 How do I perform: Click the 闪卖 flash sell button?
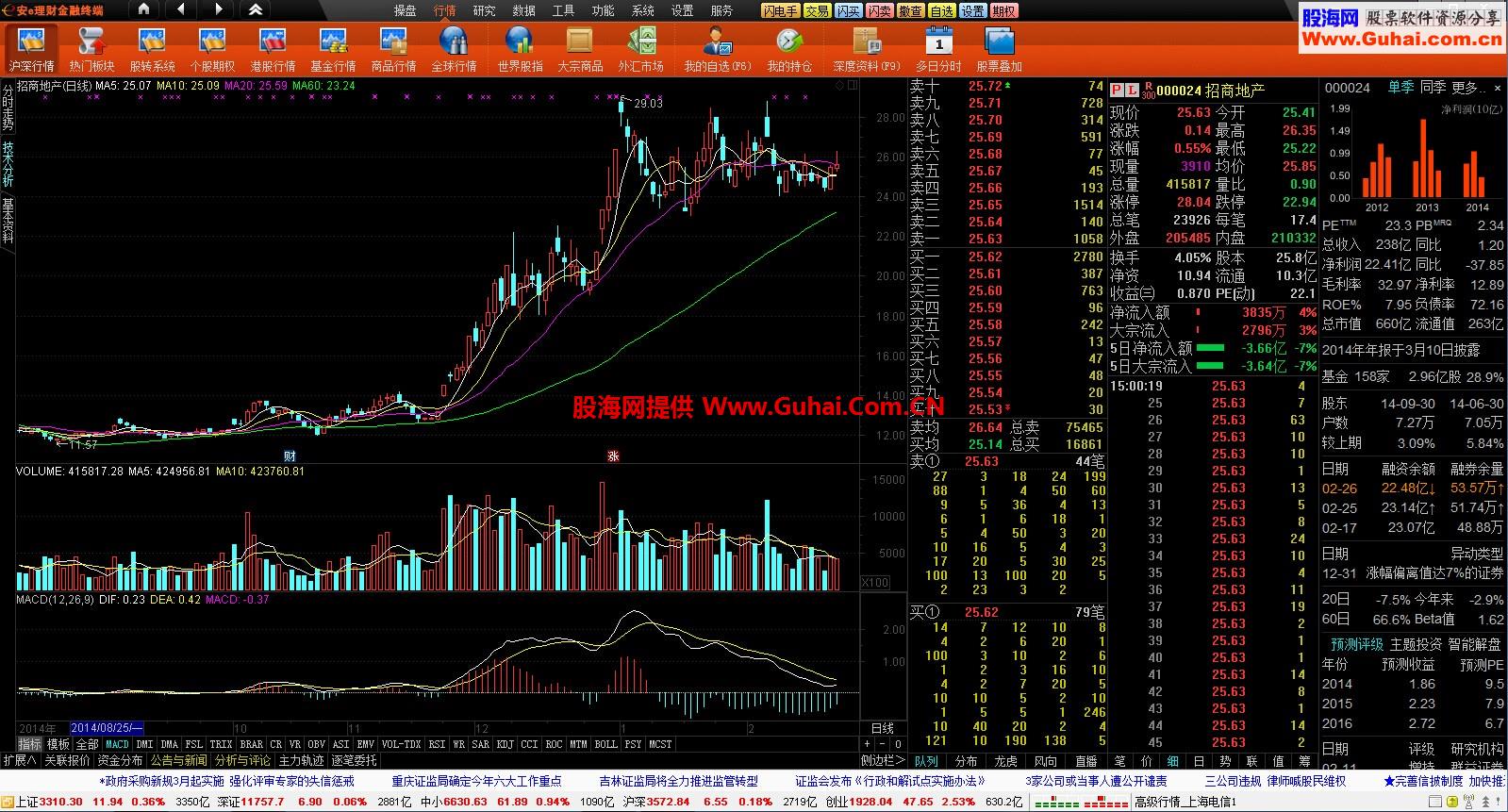[879, 10]
